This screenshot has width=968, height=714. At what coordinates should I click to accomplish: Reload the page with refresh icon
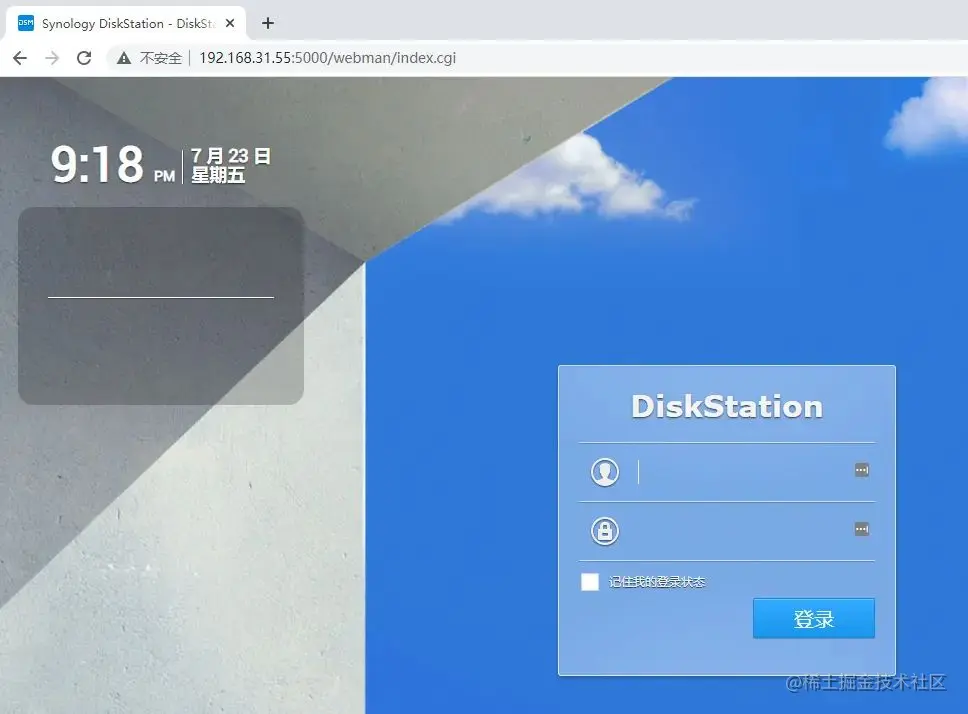[84, 58]
